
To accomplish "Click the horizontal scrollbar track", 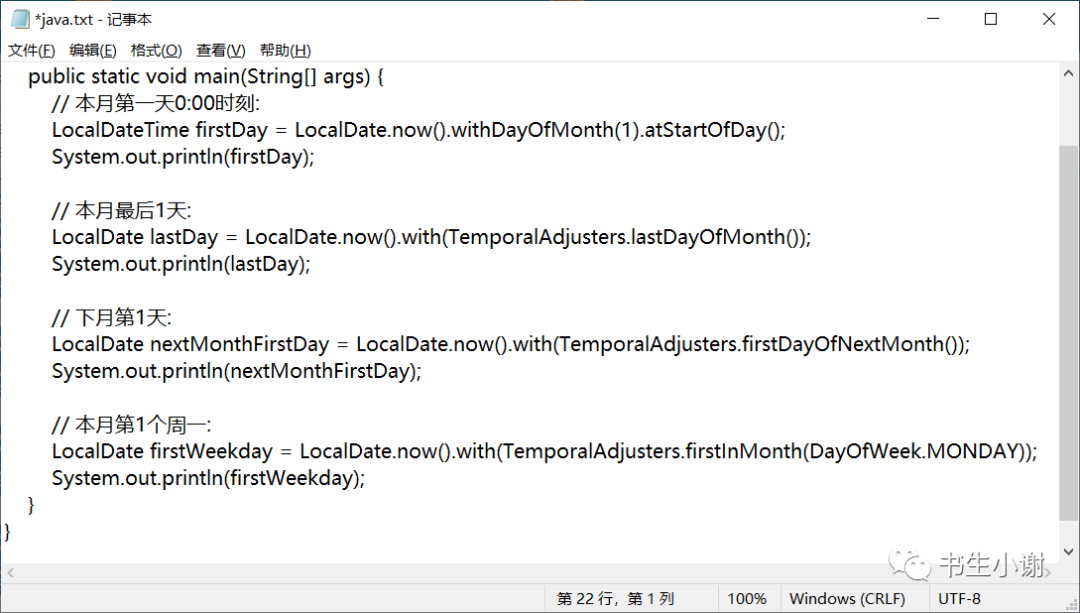I will (500, 572).
